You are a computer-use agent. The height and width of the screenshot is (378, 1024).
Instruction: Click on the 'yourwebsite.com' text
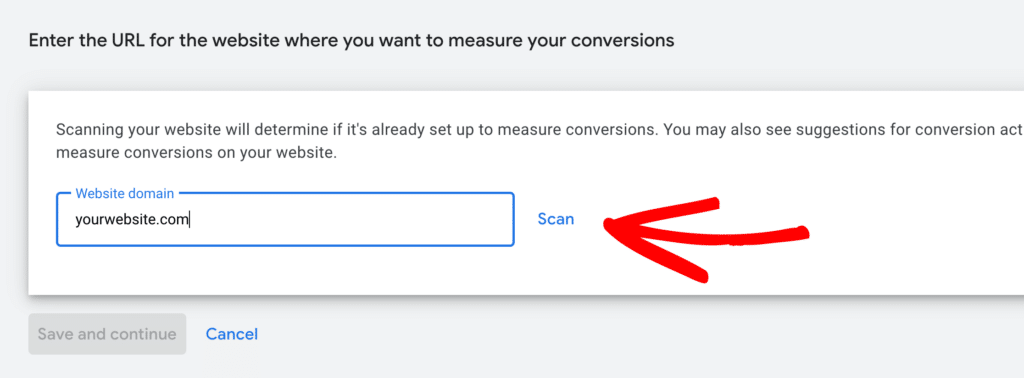[x=132, y=220]
